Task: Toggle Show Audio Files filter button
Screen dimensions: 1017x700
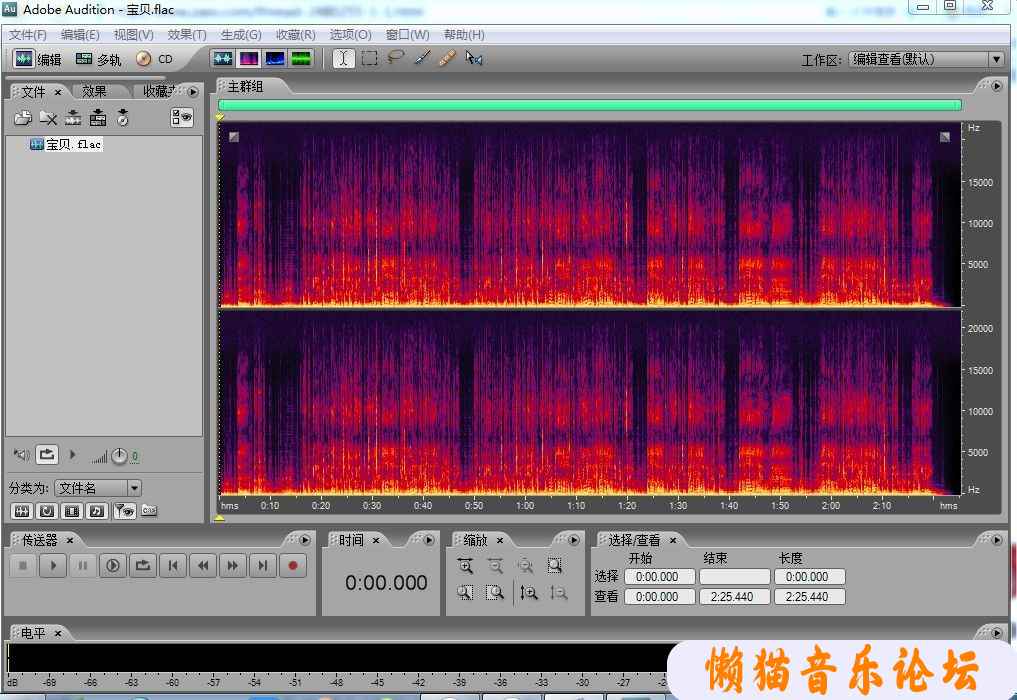Action: click(x=21, y=511)
